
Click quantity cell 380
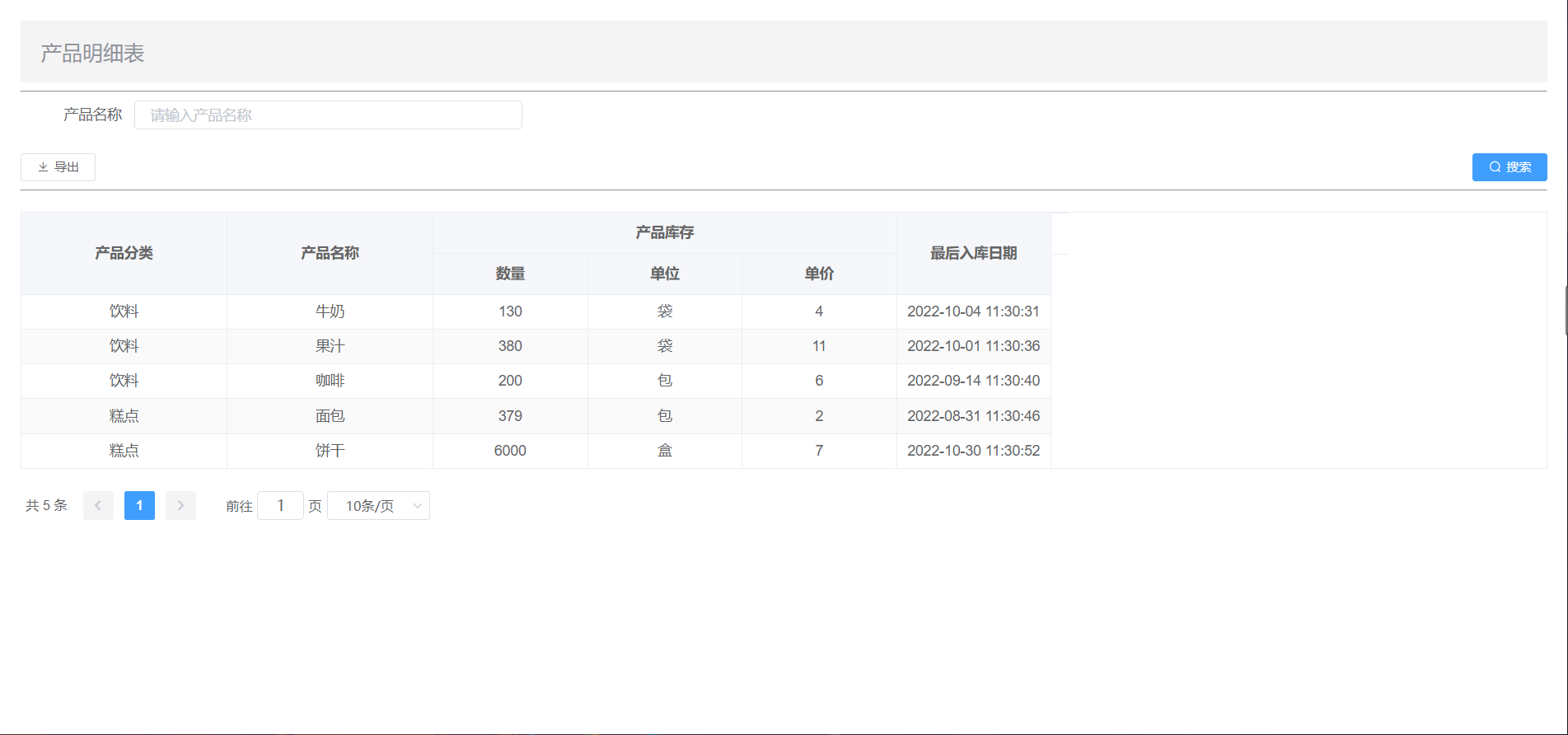click(x=510, y=346)
